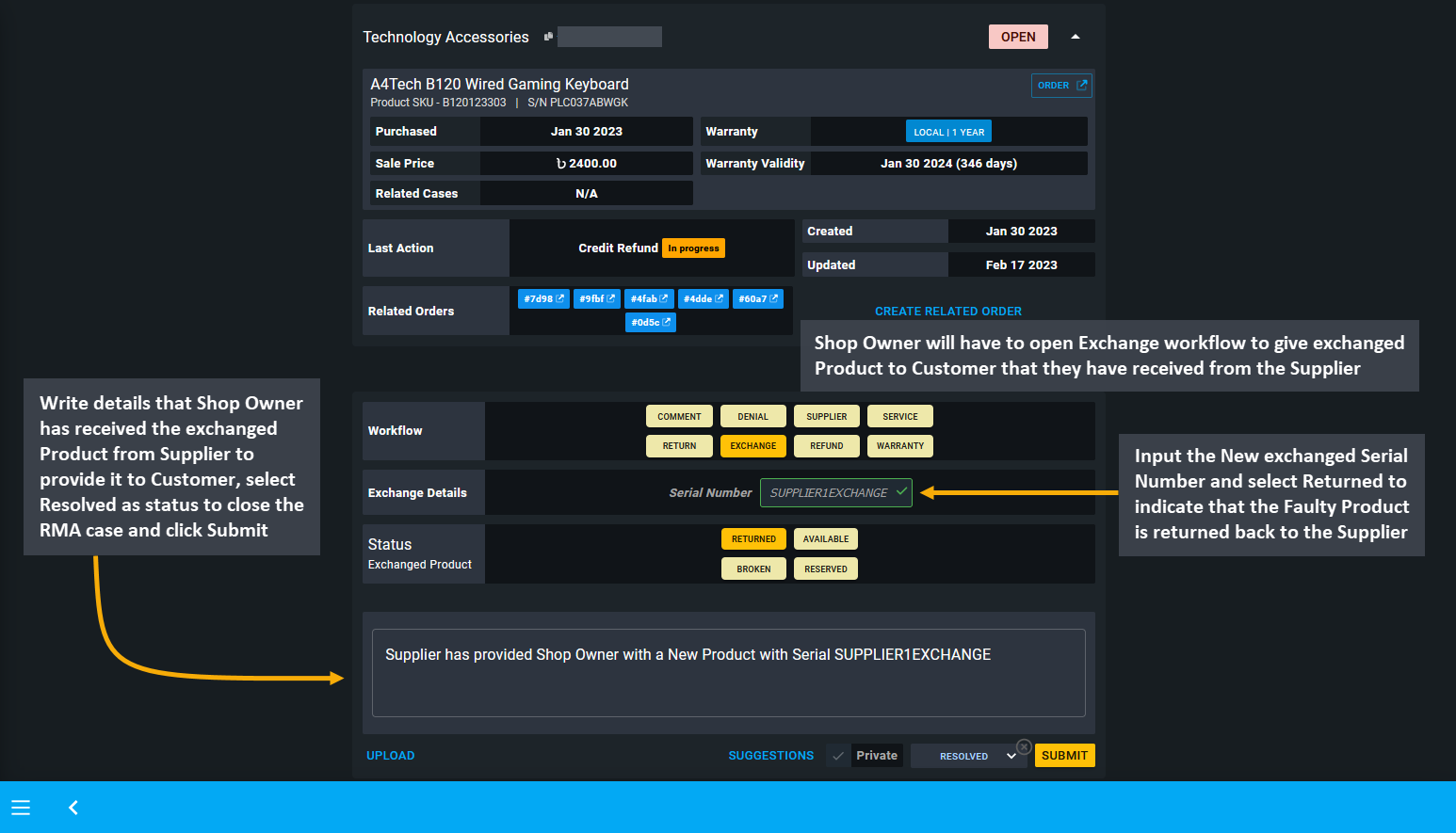
Task: Click the UPLOAD link
Action: point(391,756)
